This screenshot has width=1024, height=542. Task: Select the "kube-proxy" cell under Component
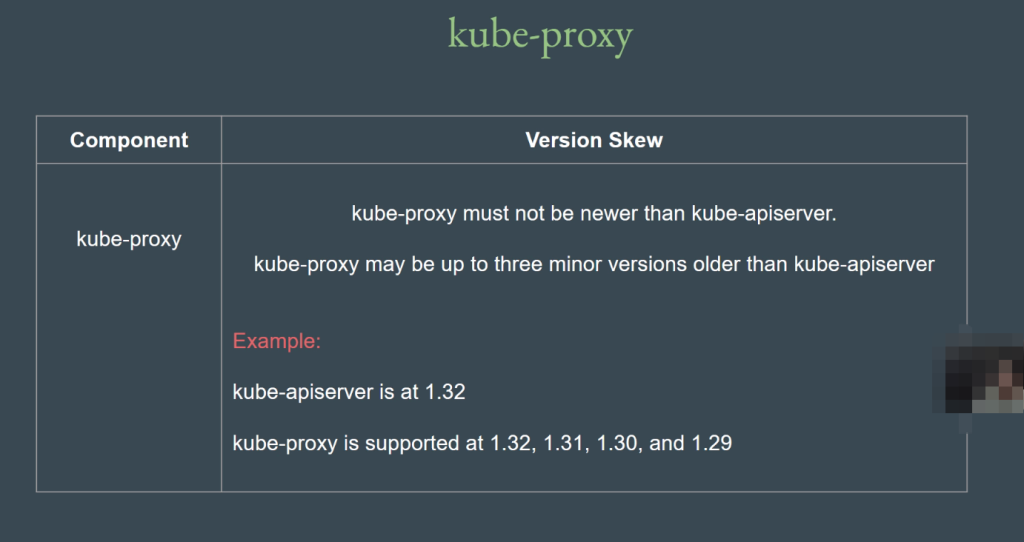pos(129,239)
